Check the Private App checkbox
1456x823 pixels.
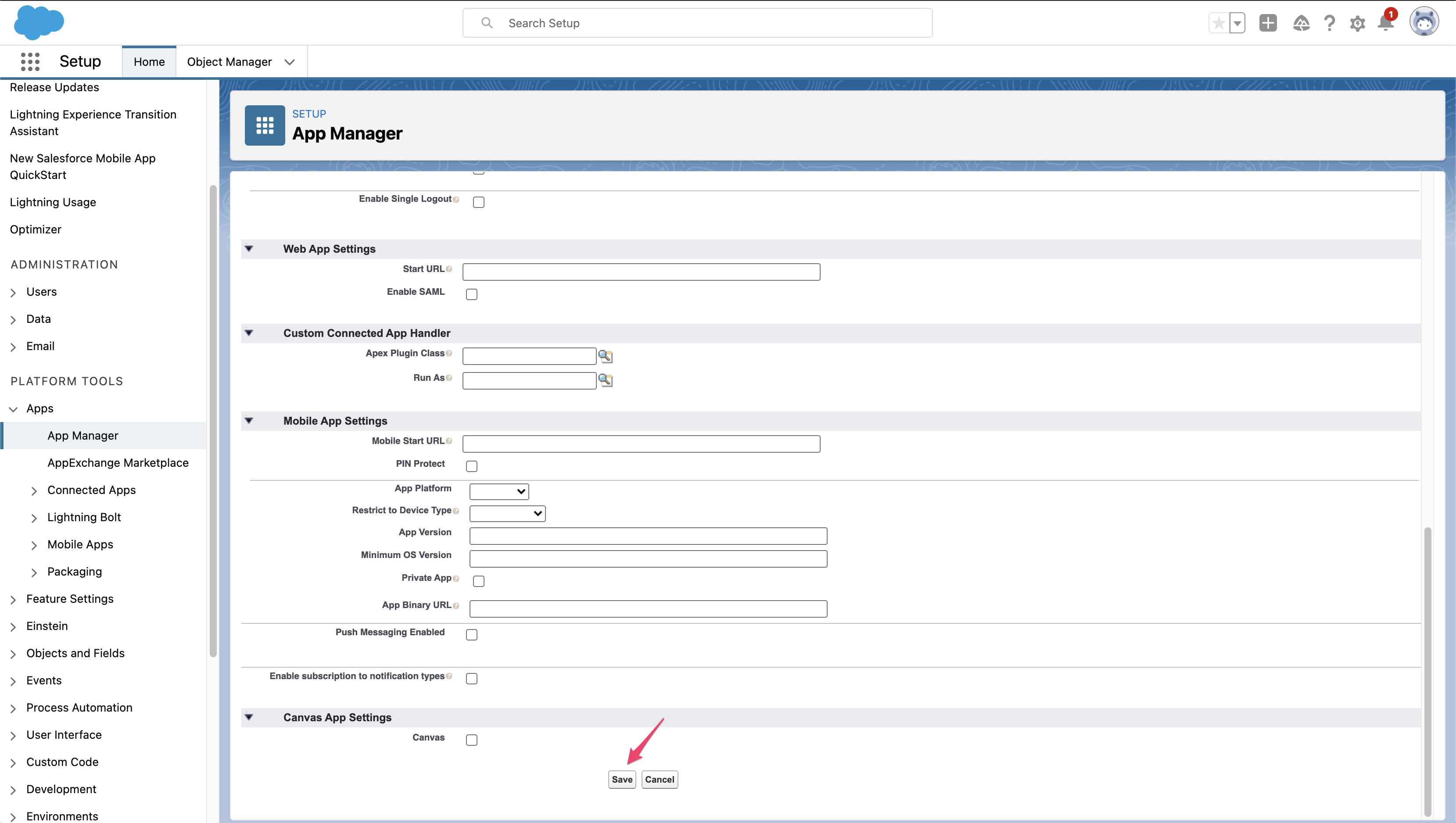(479, 581)
